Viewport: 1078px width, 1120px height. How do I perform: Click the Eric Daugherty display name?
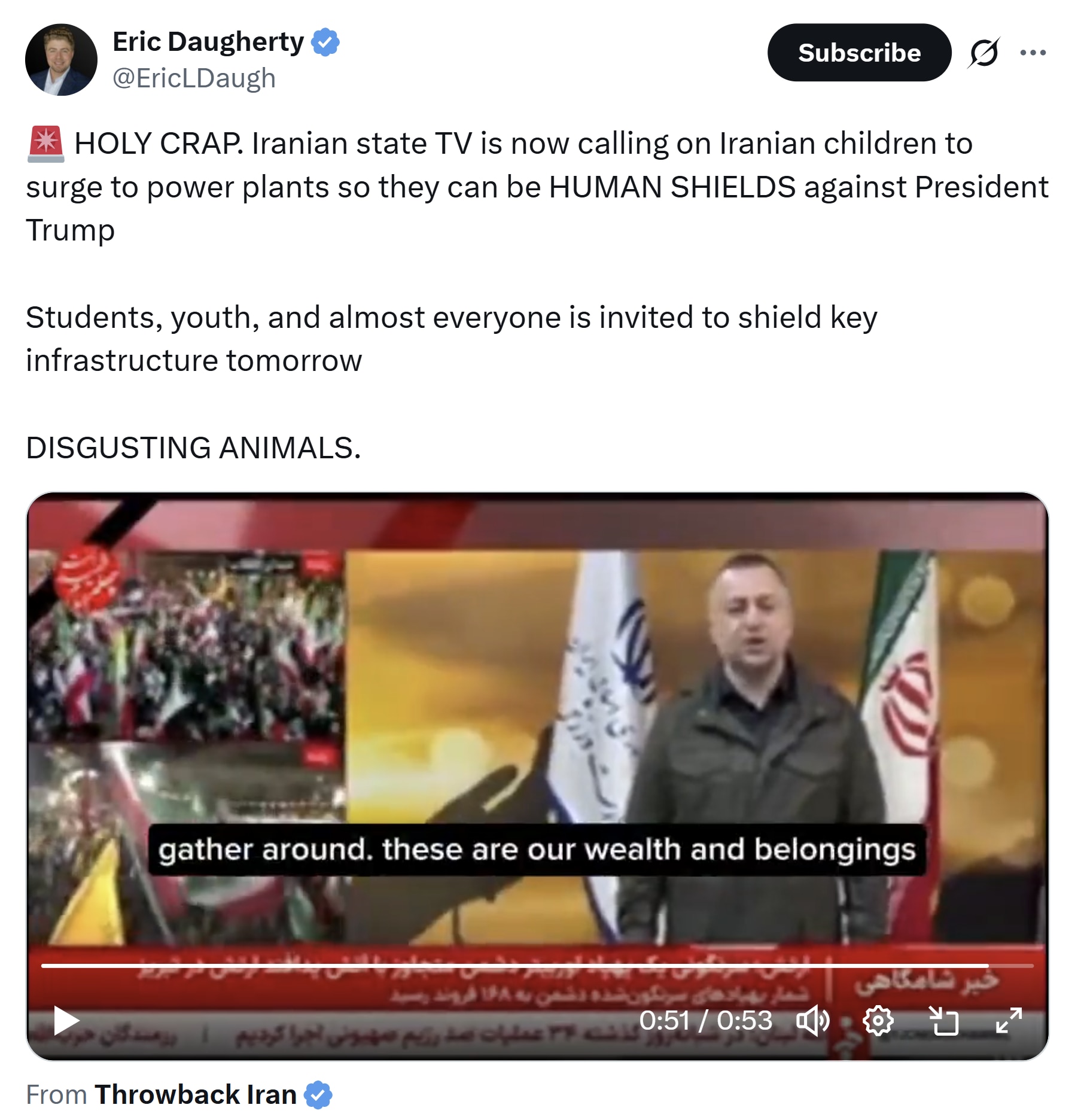click(208, 42)
